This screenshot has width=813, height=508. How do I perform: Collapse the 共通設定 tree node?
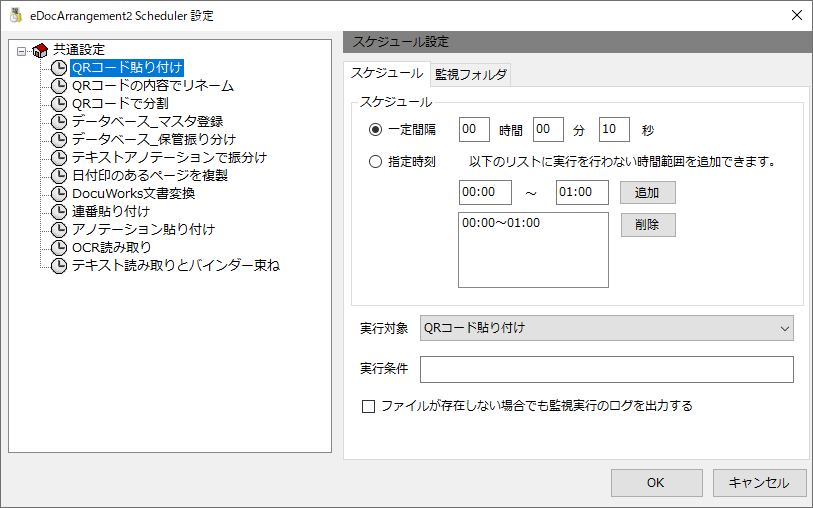[21, 51]
